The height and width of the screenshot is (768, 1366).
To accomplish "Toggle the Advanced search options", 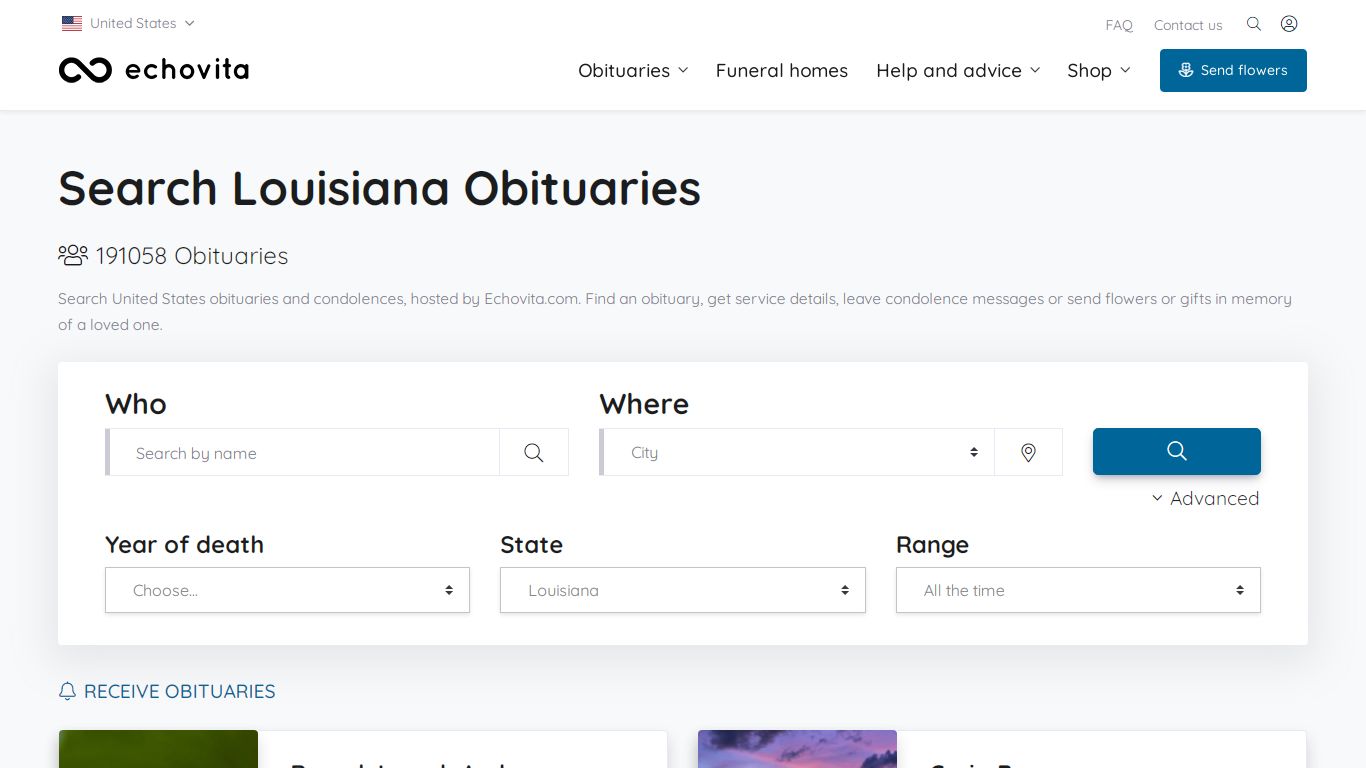I will (1205, 498).
